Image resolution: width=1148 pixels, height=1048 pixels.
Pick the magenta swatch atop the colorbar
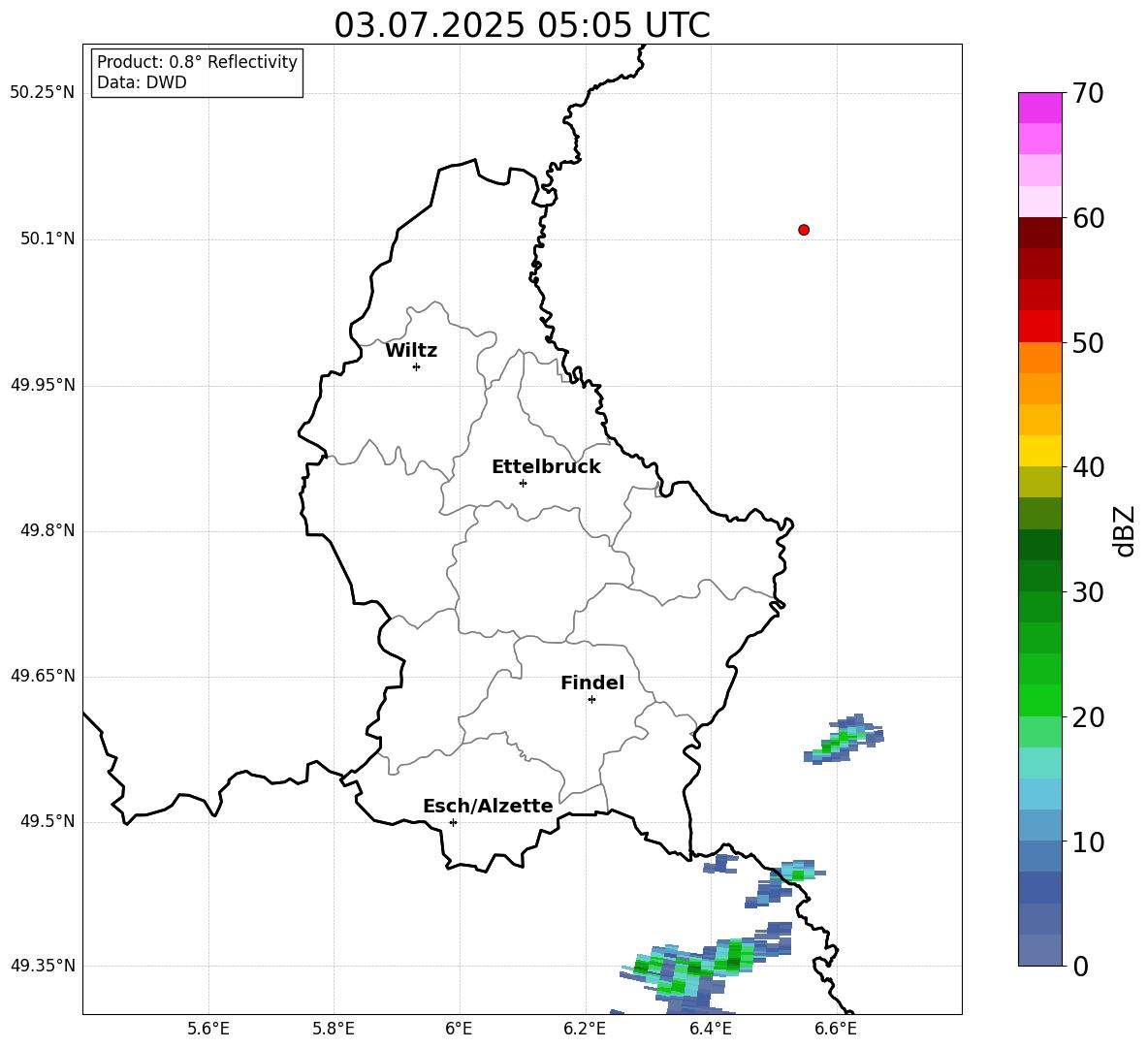(x=1039, y=108)
